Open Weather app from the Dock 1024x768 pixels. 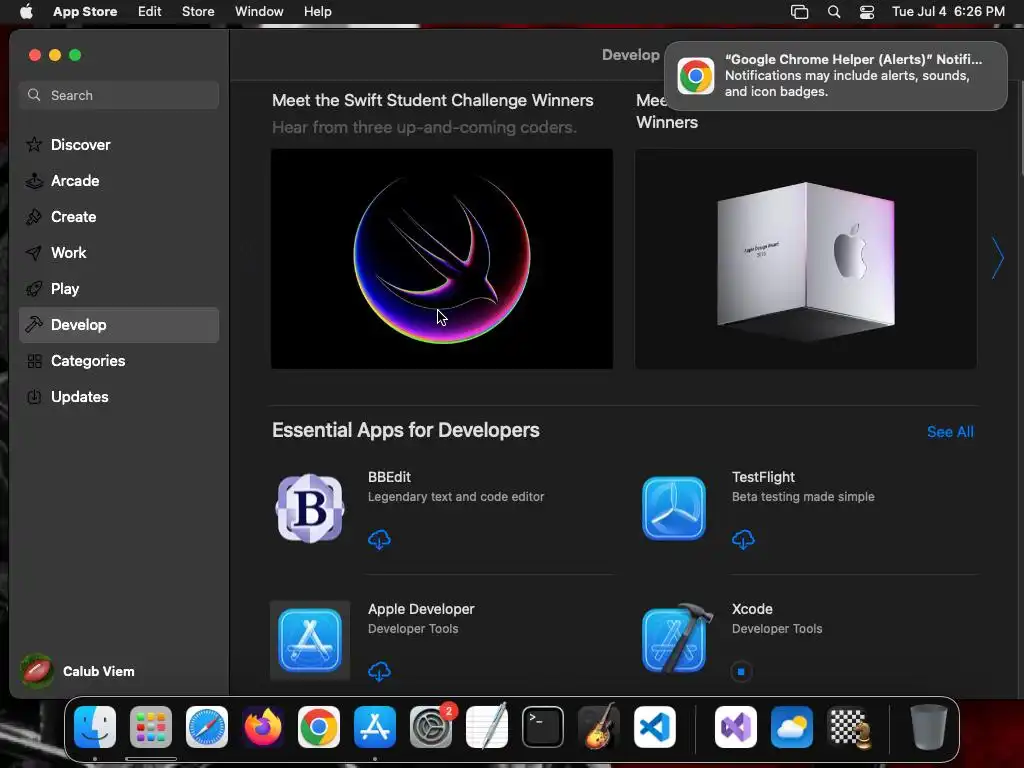(792, 727)
